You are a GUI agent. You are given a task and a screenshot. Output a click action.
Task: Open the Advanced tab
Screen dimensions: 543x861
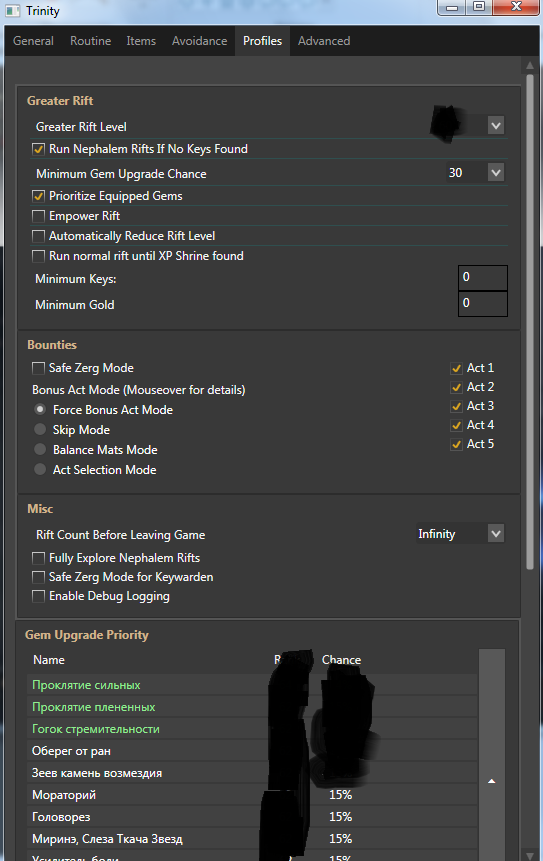tap(324, 41)
